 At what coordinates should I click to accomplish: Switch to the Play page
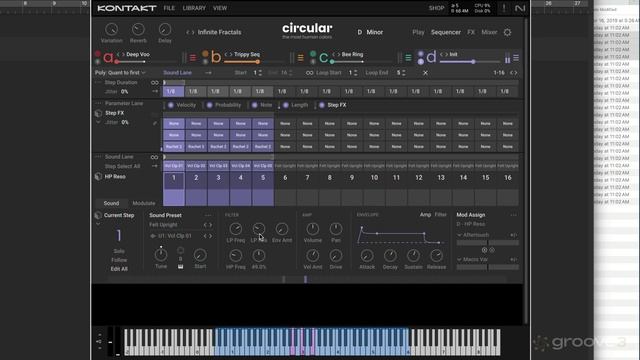click(418, 32)
